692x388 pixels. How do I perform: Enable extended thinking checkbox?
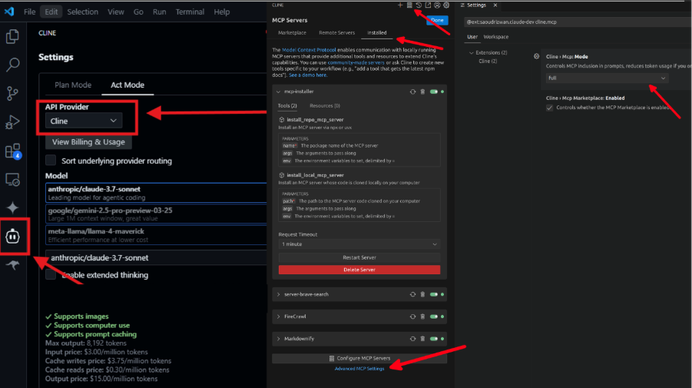pyautogui.click(x=51, y=275)
